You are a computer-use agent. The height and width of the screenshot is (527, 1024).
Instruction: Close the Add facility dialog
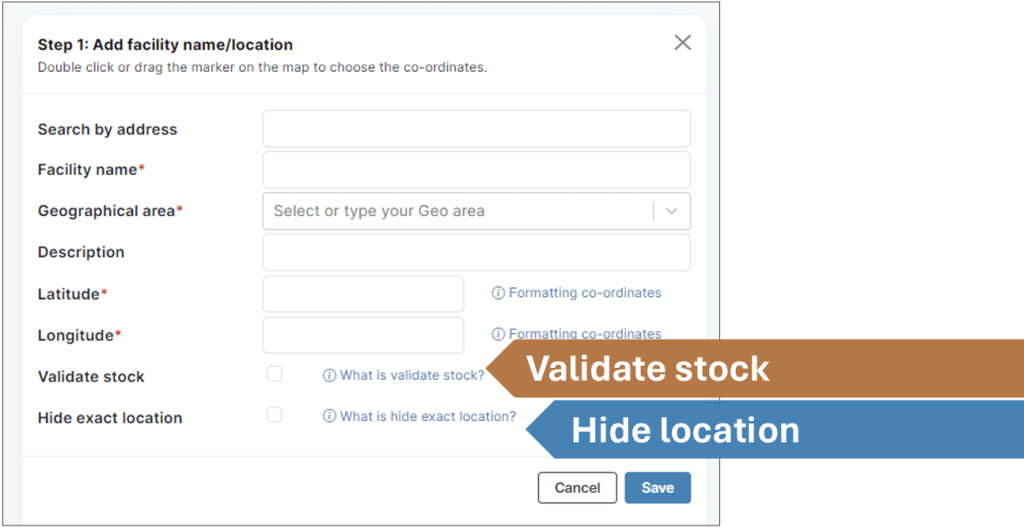coord(682,42)
